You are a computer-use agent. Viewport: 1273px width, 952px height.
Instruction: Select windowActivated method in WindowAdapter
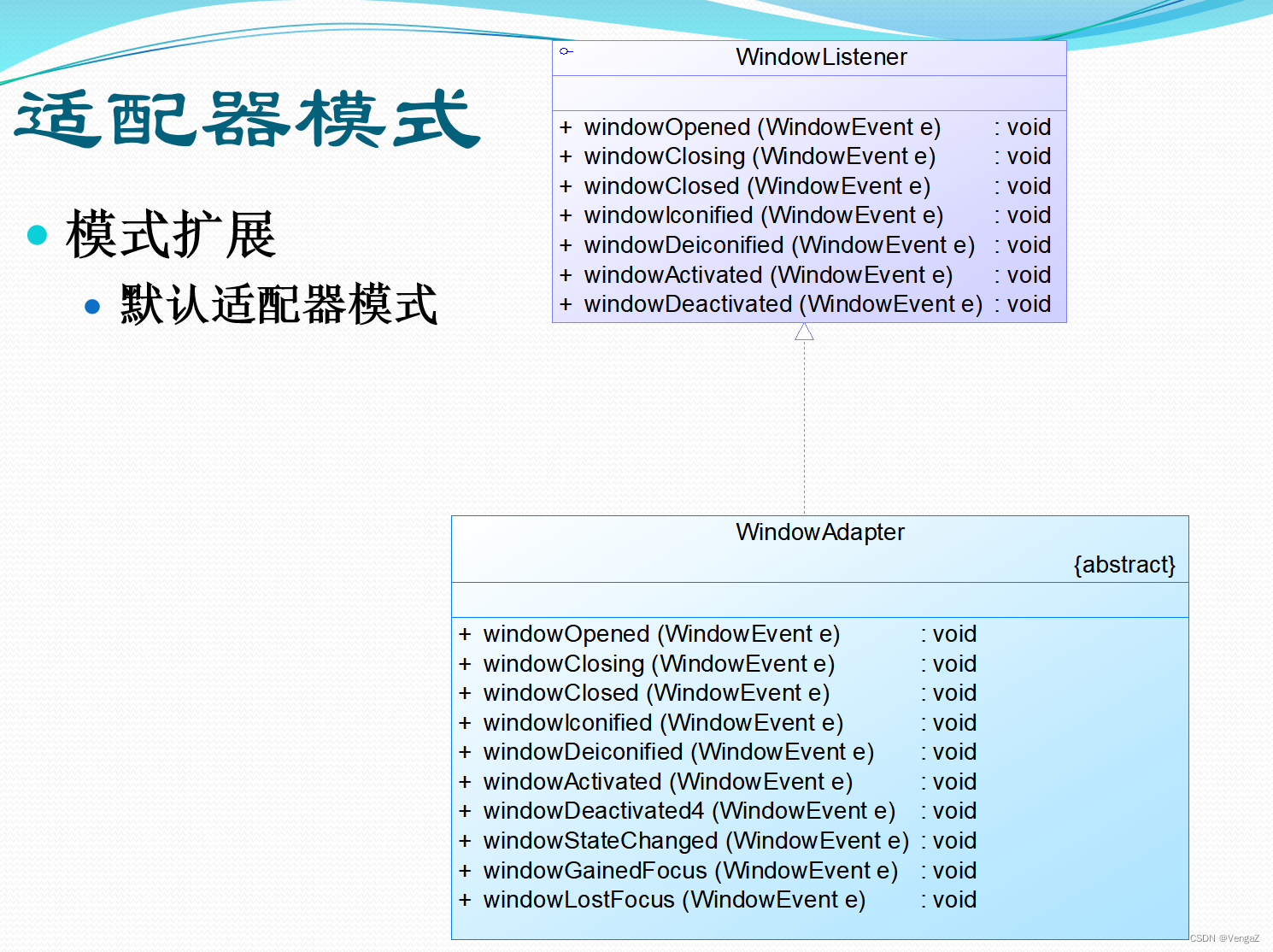coord(718,782)
